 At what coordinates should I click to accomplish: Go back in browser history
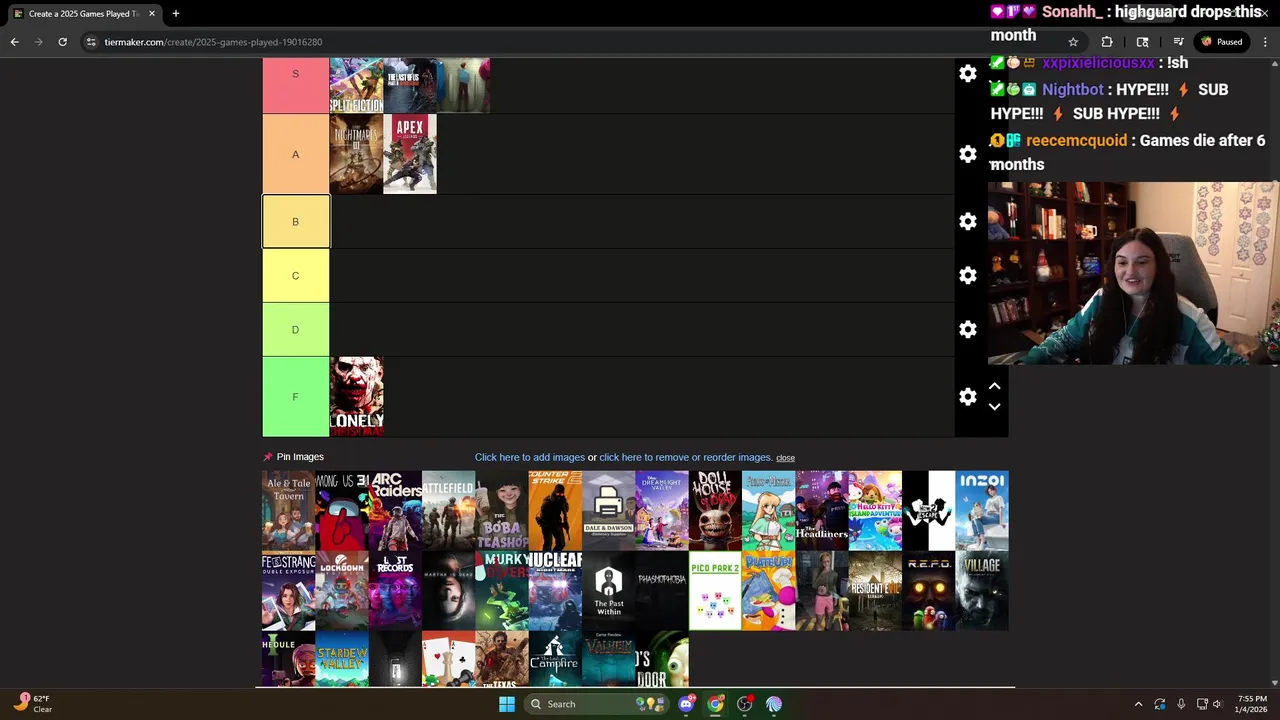[x=14, y=42]
